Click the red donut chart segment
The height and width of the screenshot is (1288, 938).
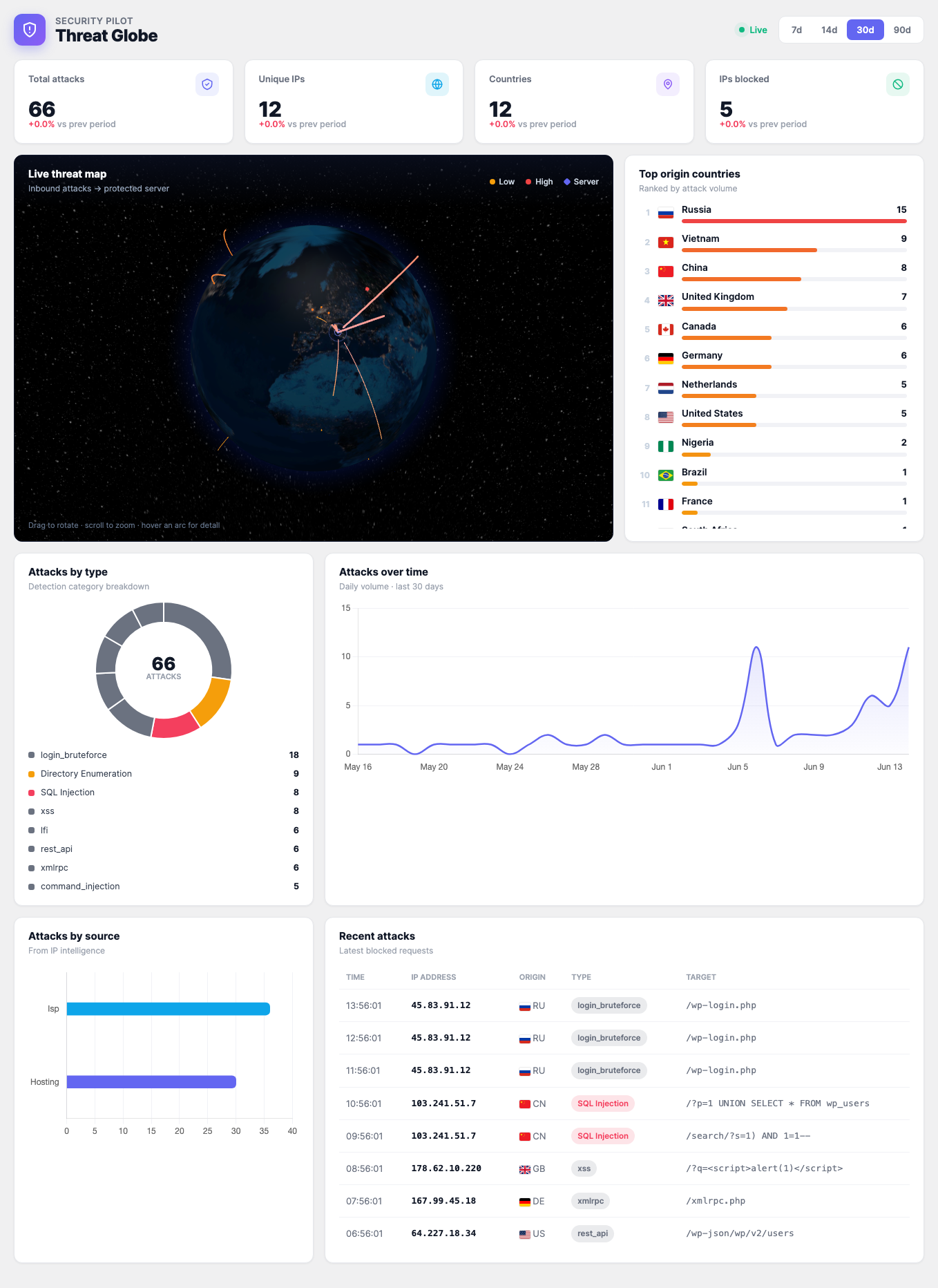coord(175,726)
